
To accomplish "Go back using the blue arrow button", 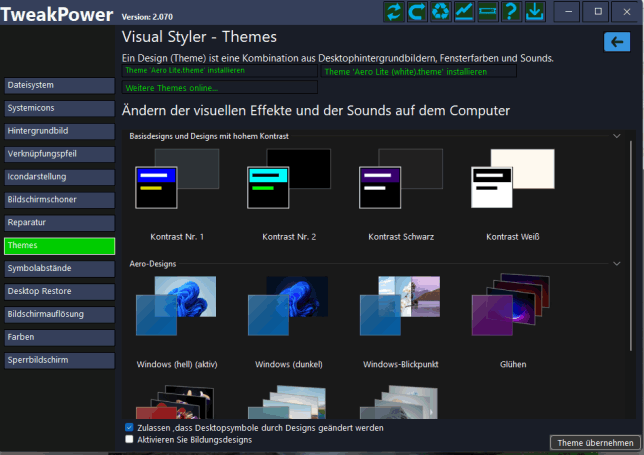I will click(616, 41).
